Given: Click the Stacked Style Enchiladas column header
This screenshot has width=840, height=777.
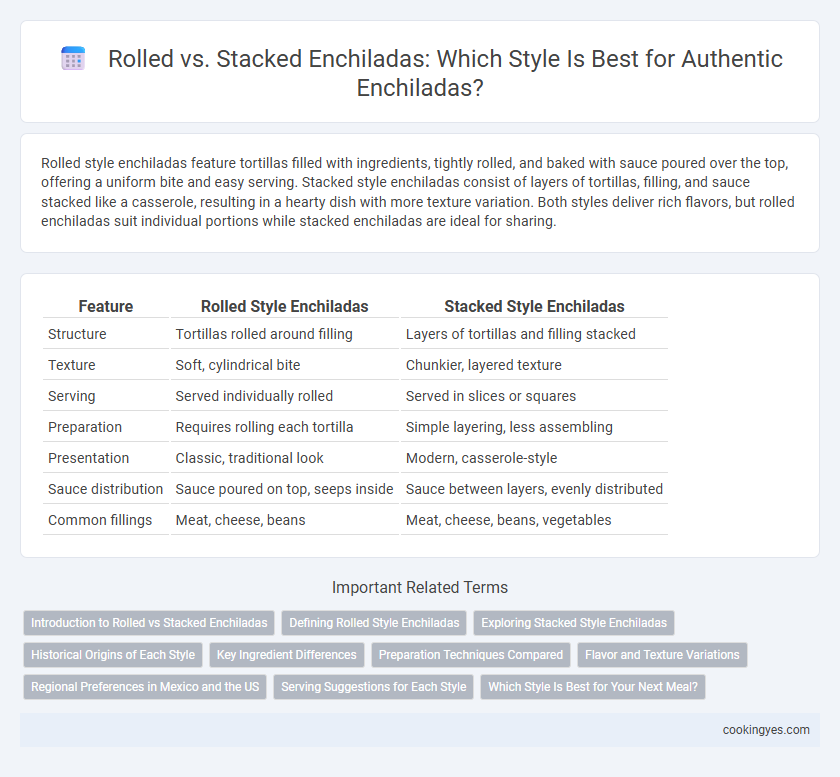Looking at the screenshot, I should (534, 306).
